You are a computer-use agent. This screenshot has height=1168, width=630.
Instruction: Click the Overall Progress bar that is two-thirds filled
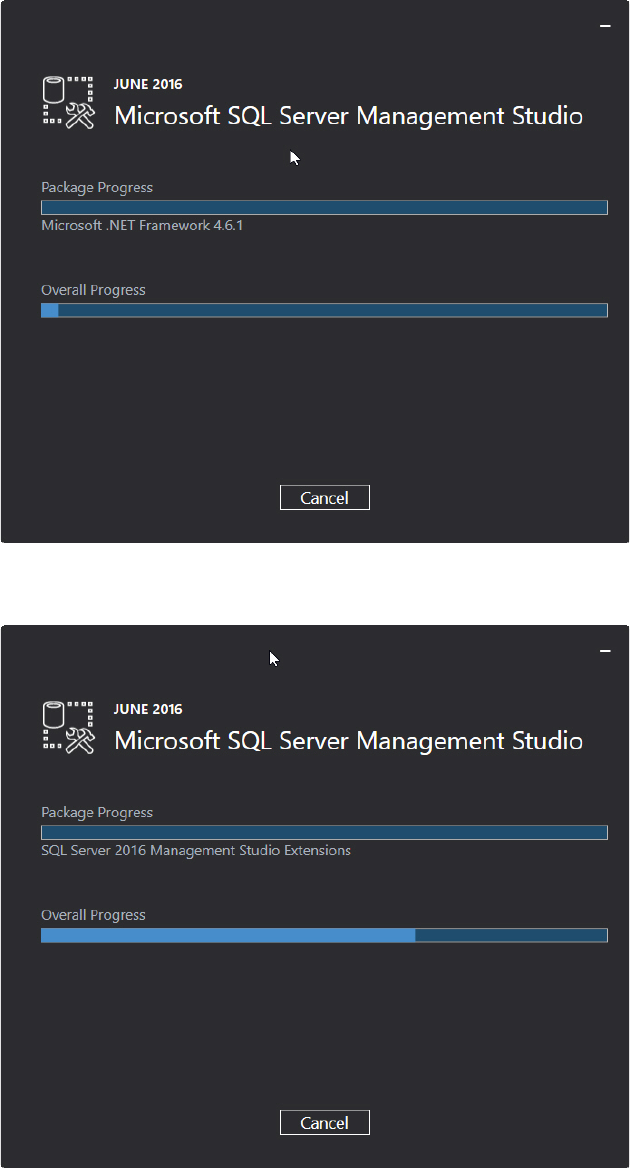(324, 935)
